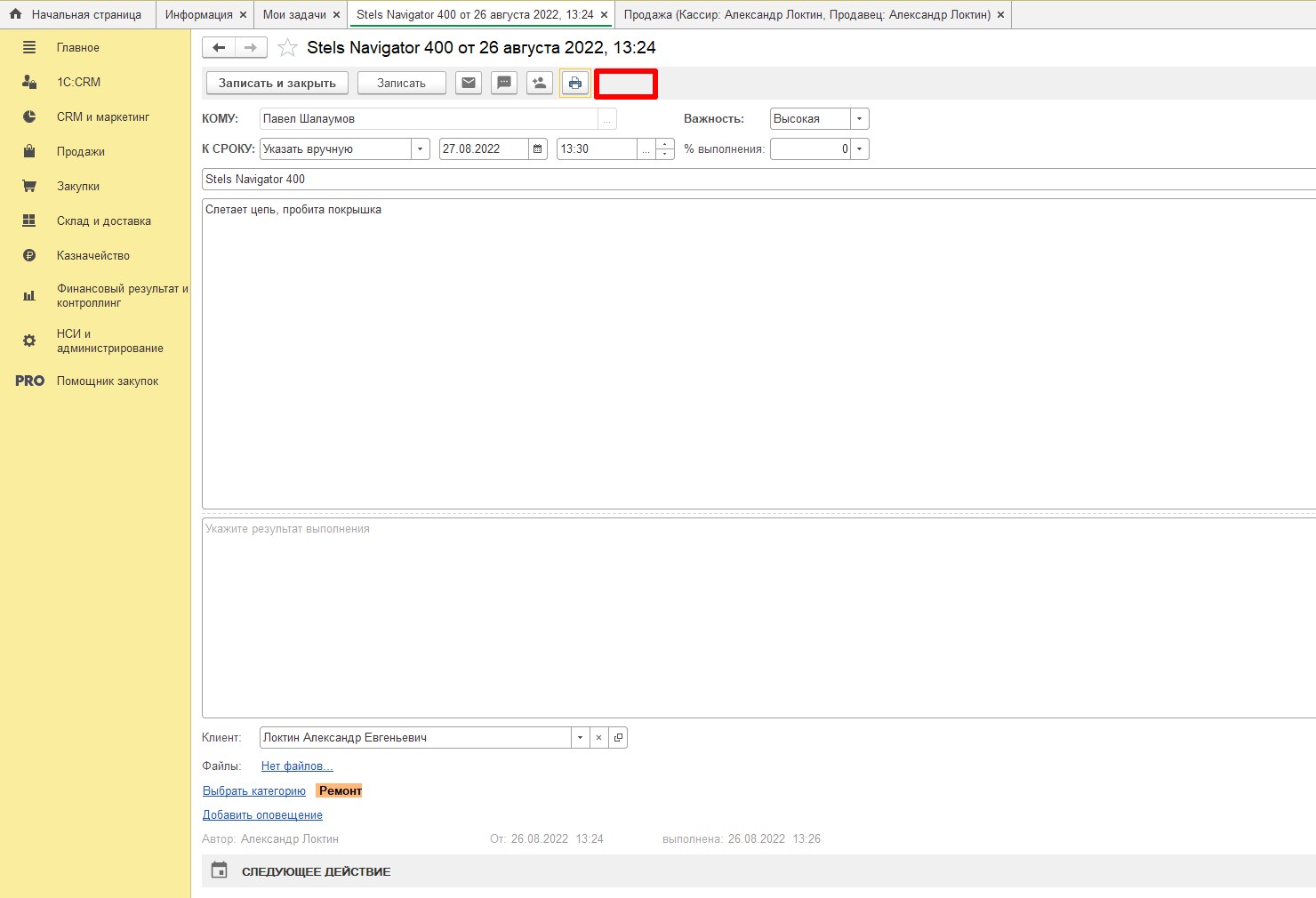
Task: Click the Записать и закрыть button
Action: point(277,83)
